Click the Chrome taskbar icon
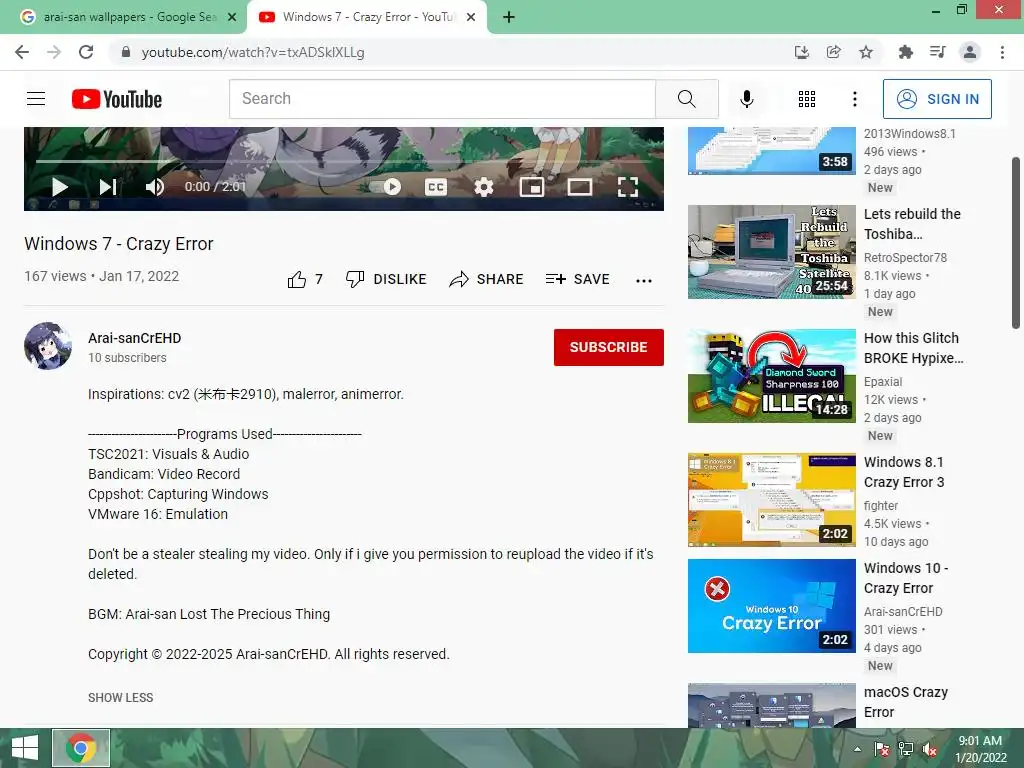Screen dimensions: 1024x768 (x=81, y=748)
